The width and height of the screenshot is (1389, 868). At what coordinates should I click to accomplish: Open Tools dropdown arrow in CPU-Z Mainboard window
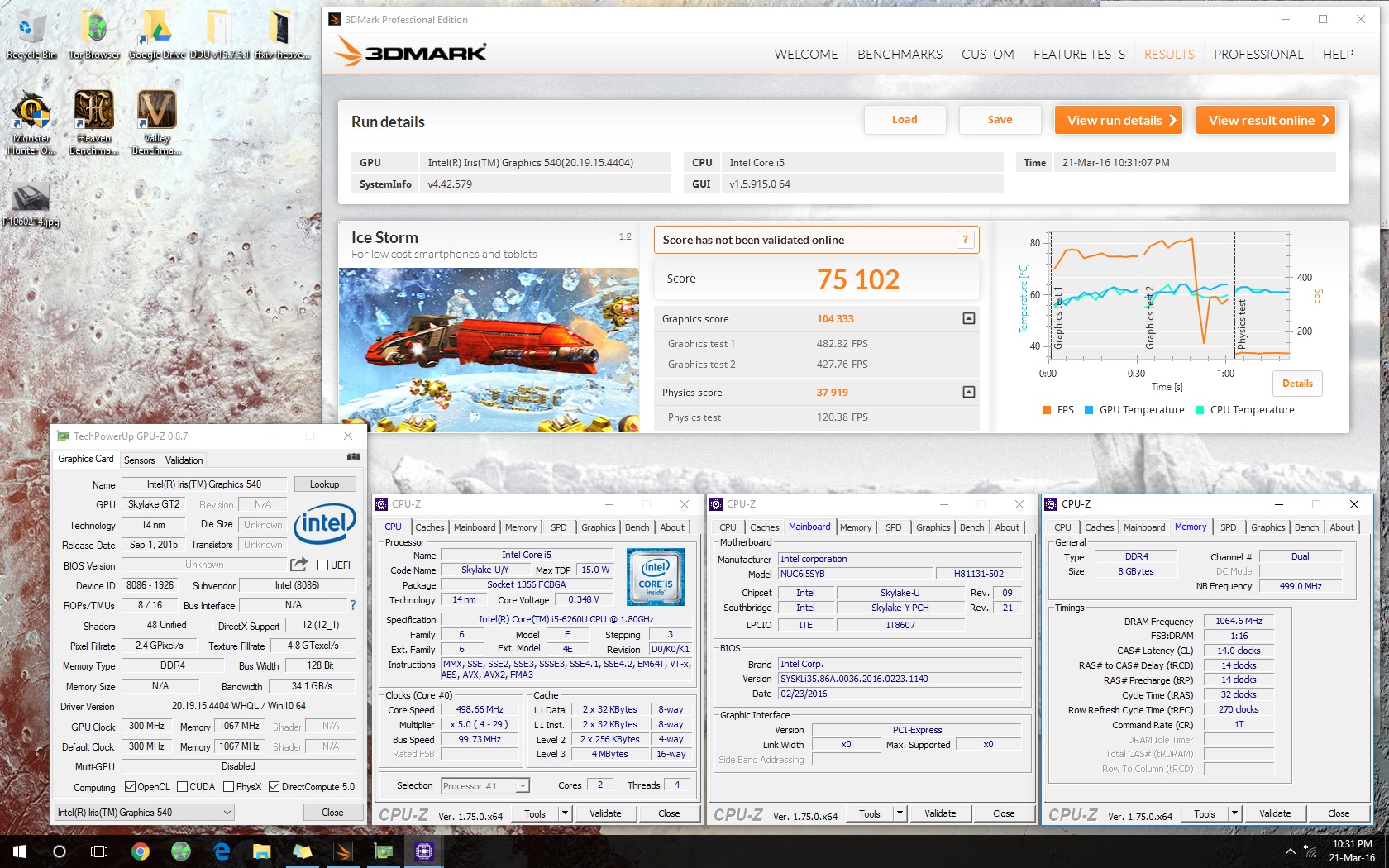pyautogui.click(x=900, y=813)
